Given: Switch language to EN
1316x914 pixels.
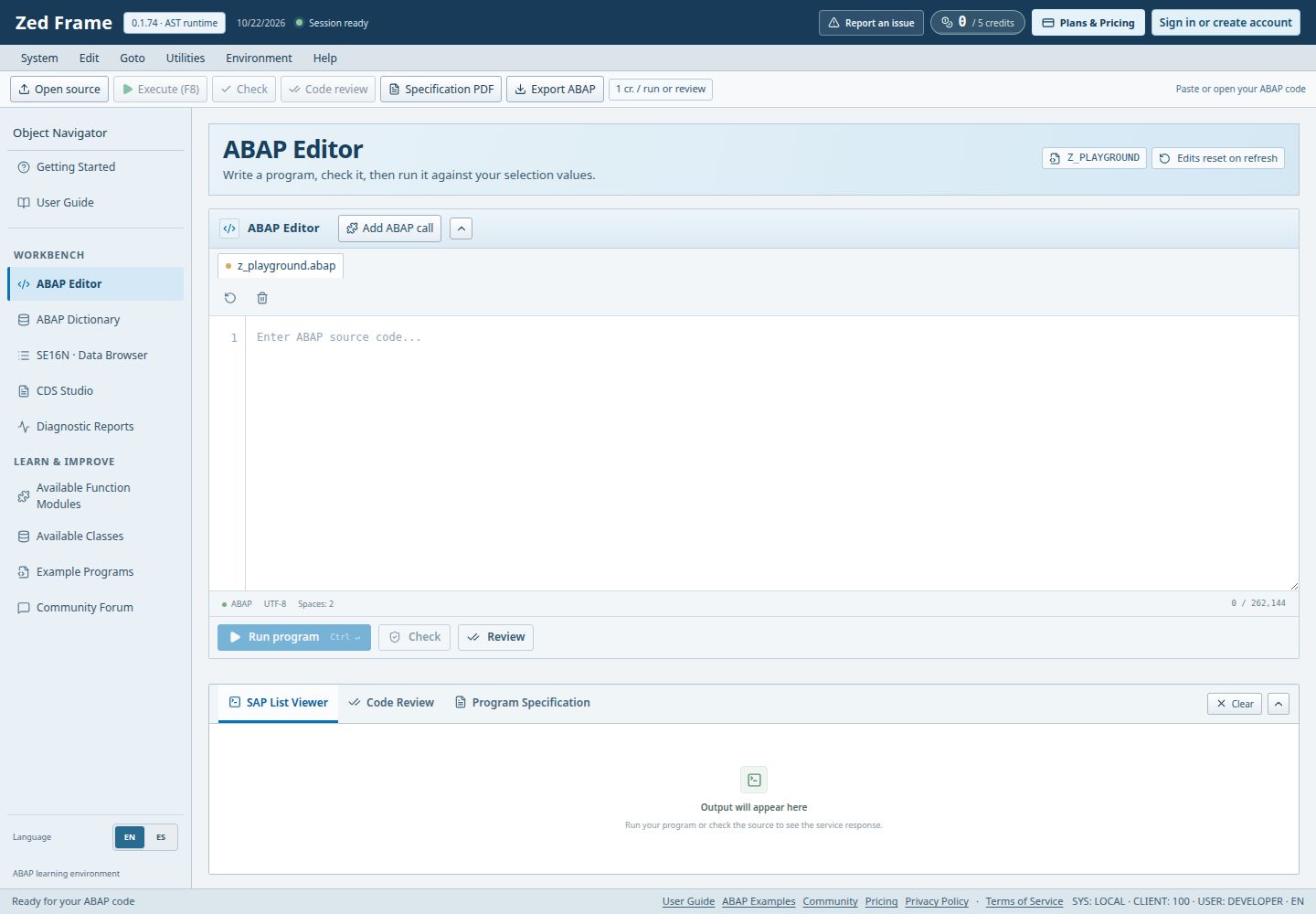Looking at the screenshot, I should tap(130, 837).
